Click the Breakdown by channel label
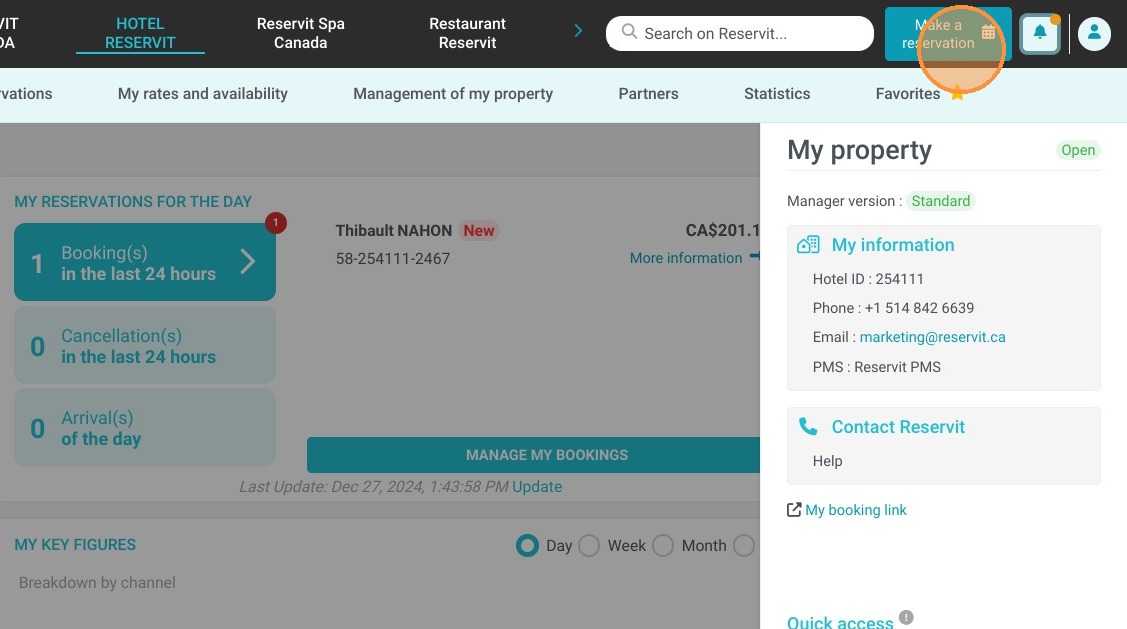The height and width of the screenshot is (629, 1127). point(97,583)
